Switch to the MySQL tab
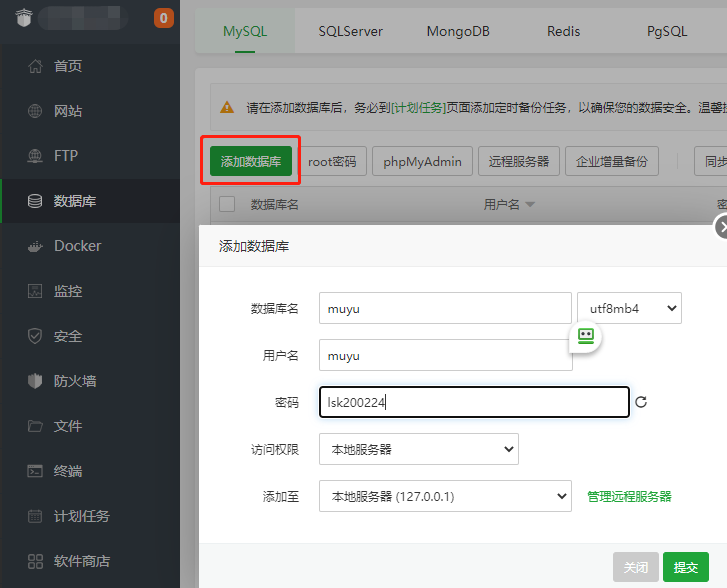Viewport: 727px width, 588px height. point(245,31)
